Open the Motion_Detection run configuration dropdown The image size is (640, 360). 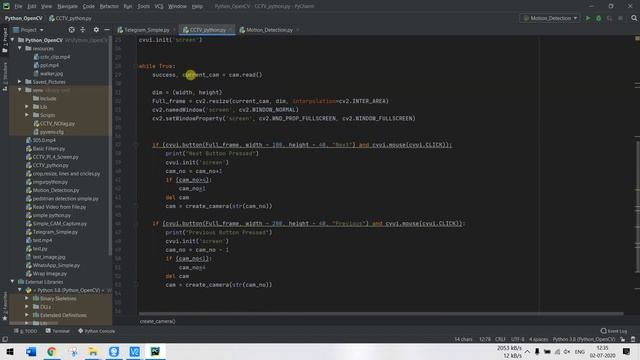(550, 18)
